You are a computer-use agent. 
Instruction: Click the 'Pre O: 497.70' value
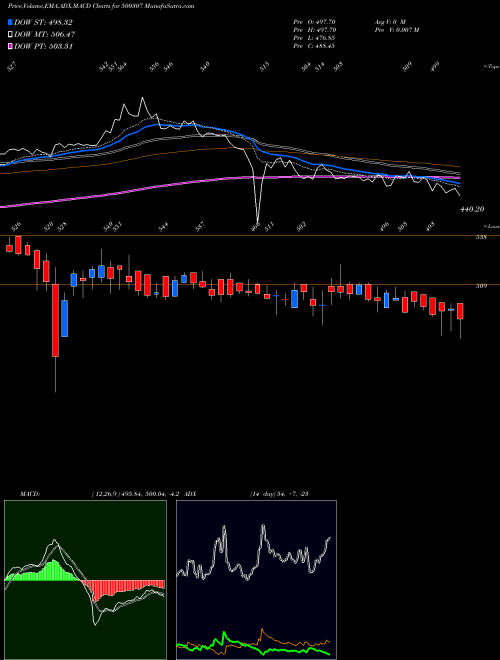click(314, 22)
